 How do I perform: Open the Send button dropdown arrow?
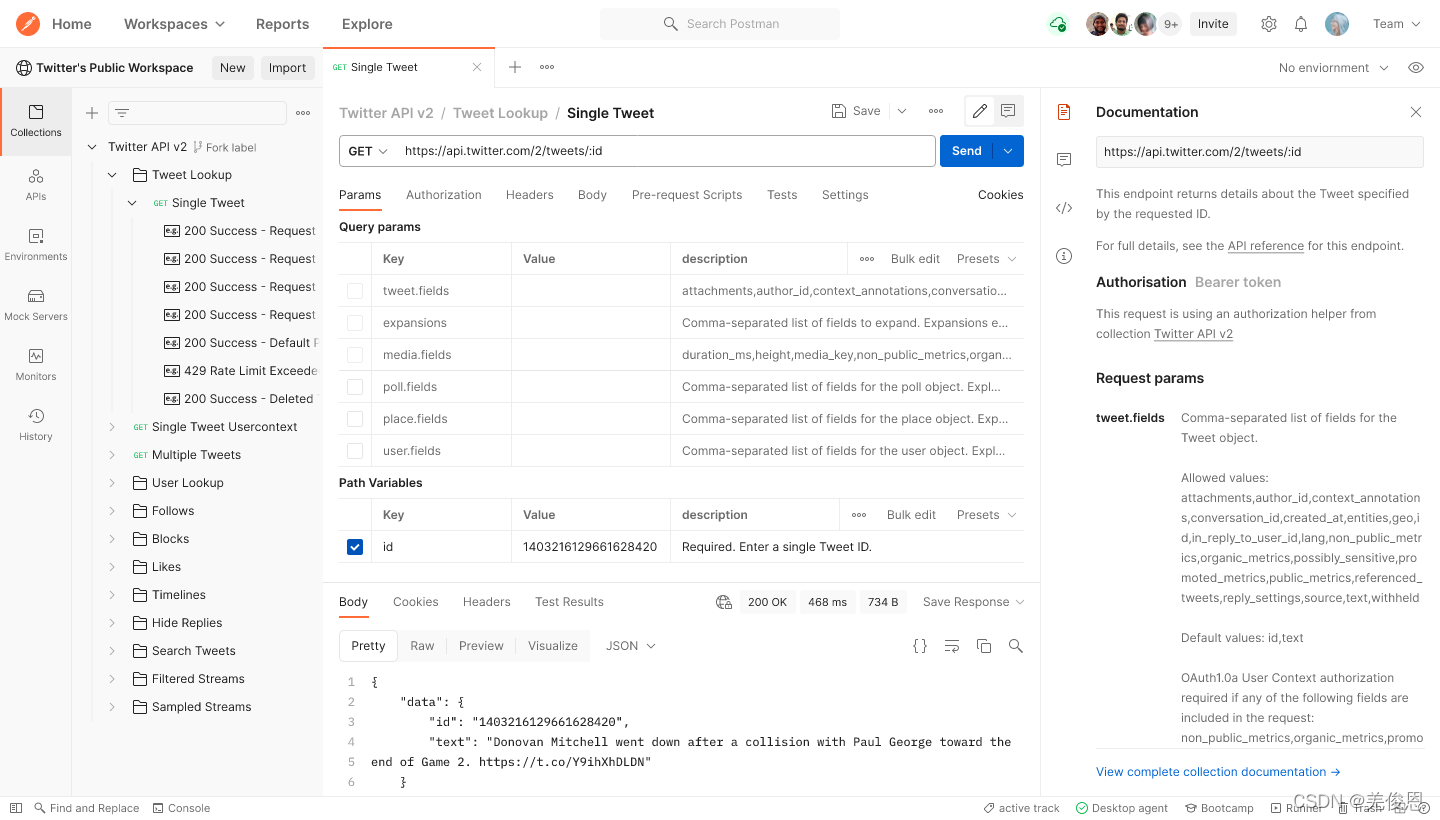tap(1008, 151)
